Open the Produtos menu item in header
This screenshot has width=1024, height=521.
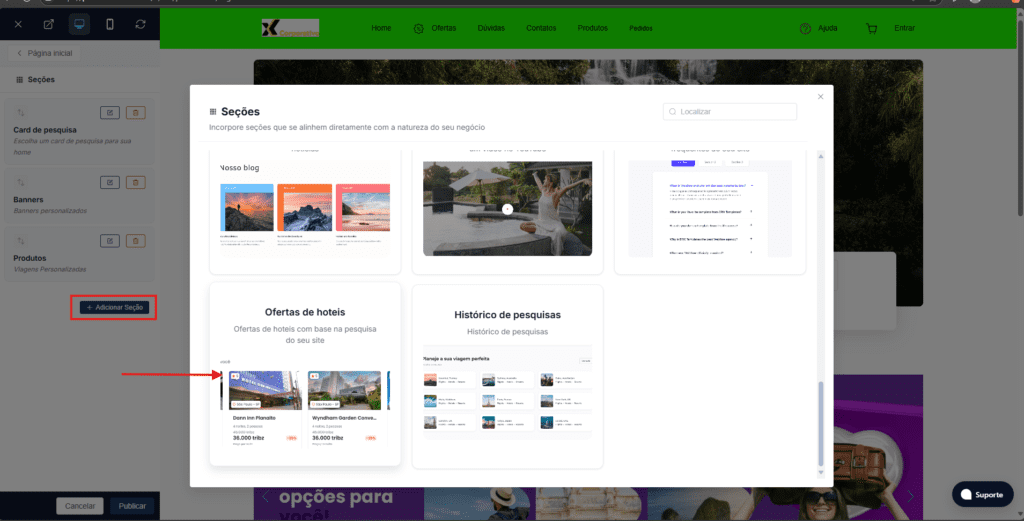(592, 28)
